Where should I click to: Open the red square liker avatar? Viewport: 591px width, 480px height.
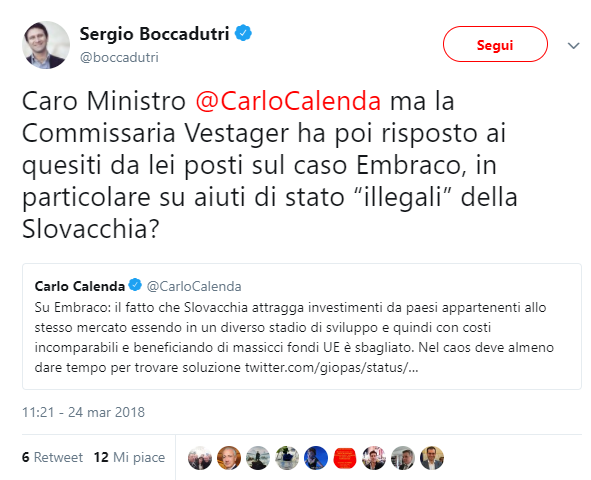coord(345,458)
